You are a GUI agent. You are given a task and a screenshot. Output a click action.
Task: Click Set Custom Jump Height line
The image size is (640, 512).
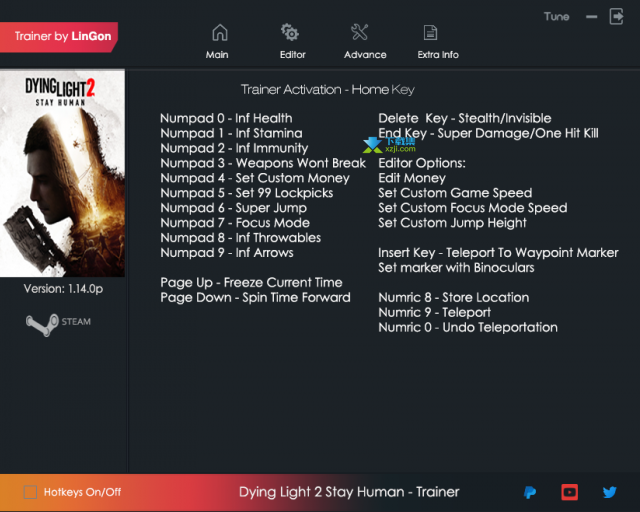453,223
